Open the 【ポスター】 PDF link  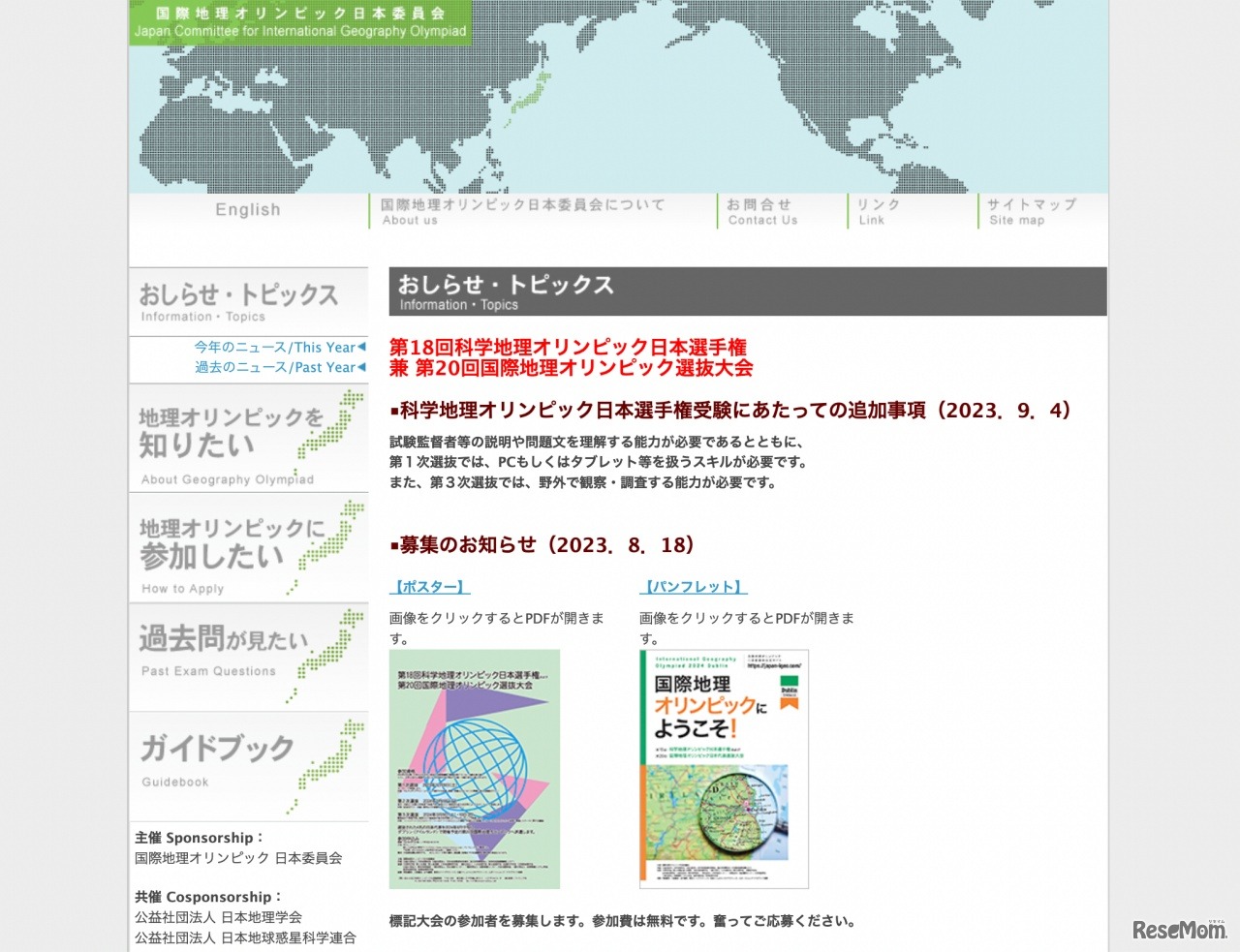click(428, 586)
